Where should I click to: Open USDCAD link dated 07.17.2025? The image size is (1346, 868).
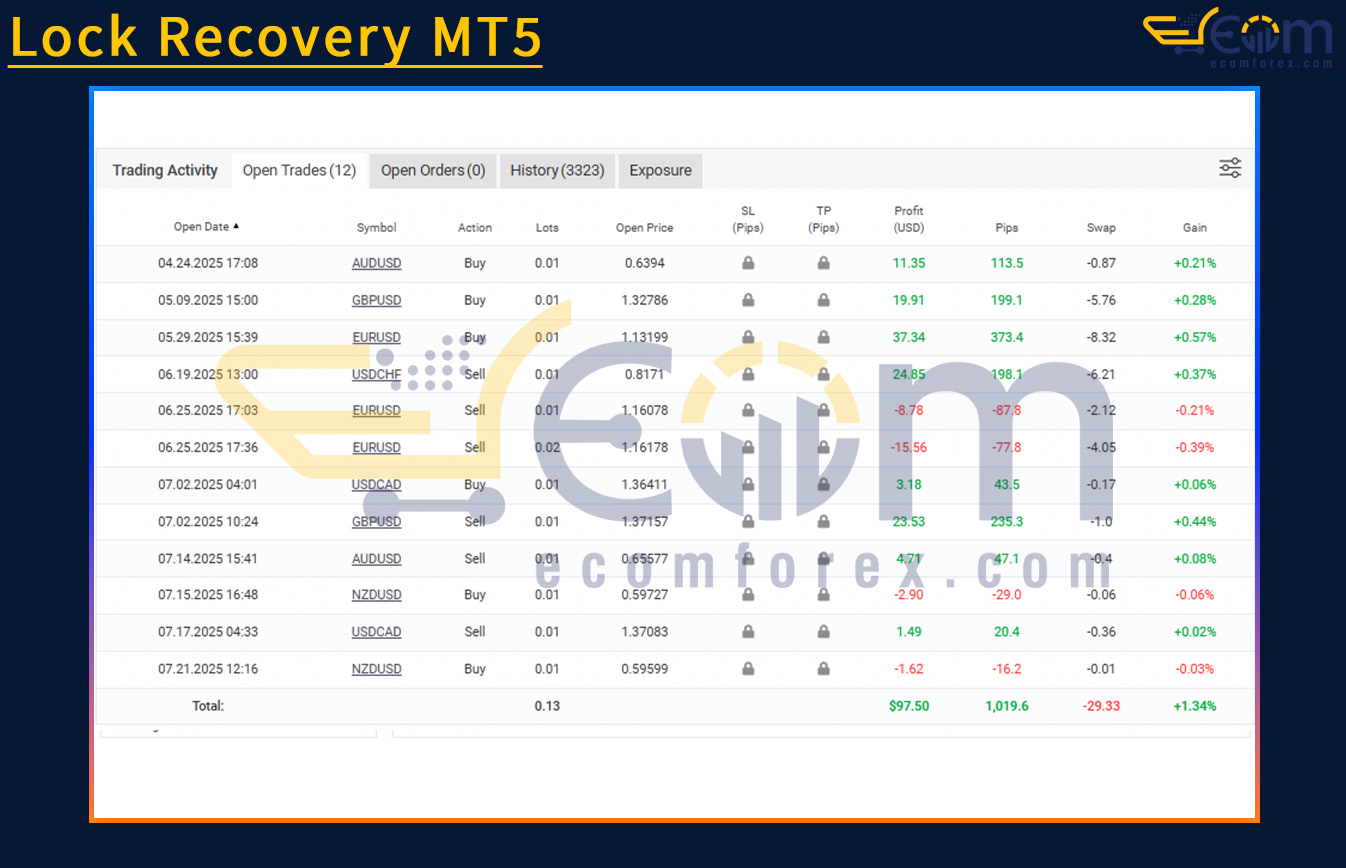[x=376, y=632]
